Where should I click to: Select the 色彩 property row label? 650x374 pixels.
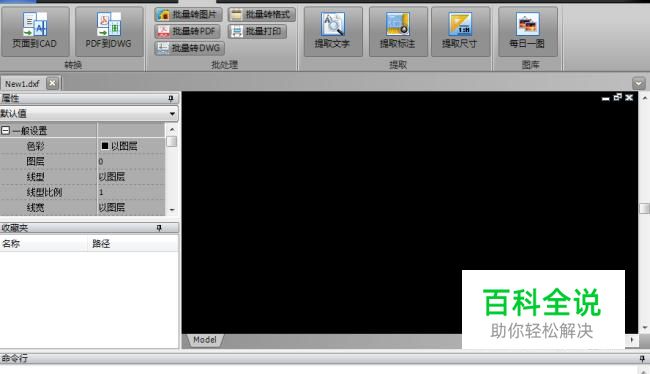pyautogui.click(x=36, y=146)
